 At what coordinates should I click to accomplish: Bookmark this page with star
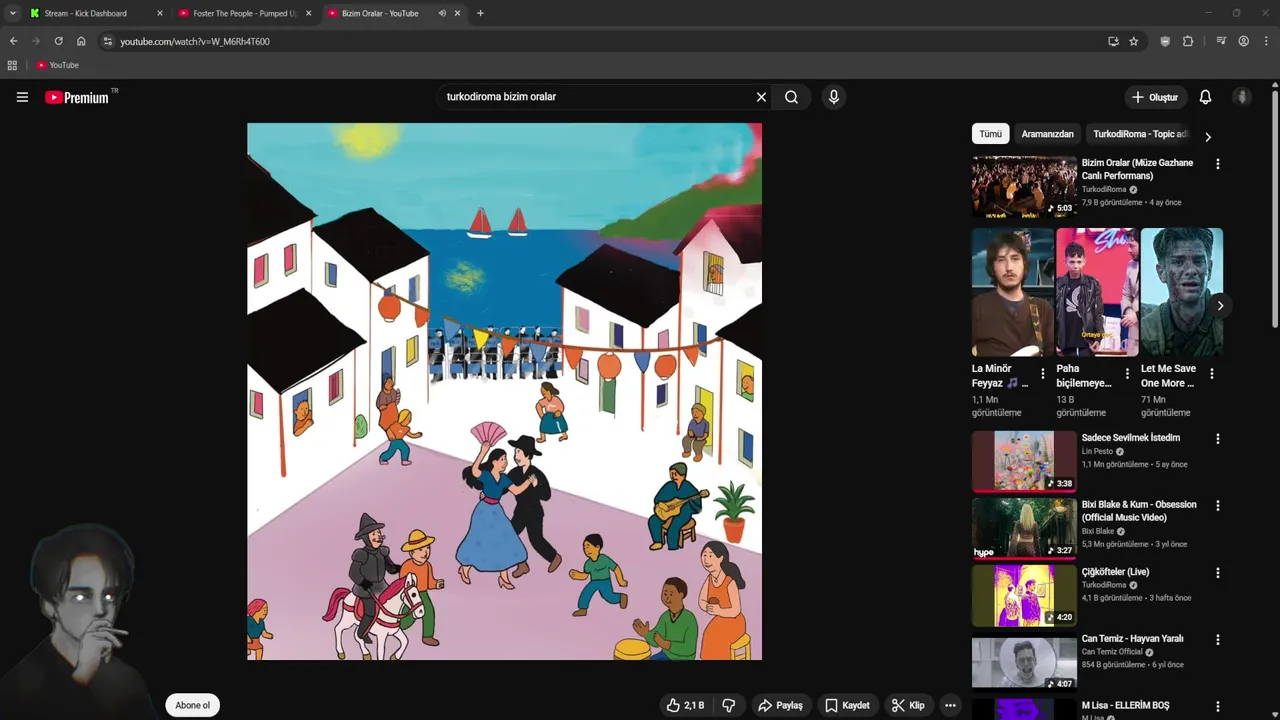1133,41
